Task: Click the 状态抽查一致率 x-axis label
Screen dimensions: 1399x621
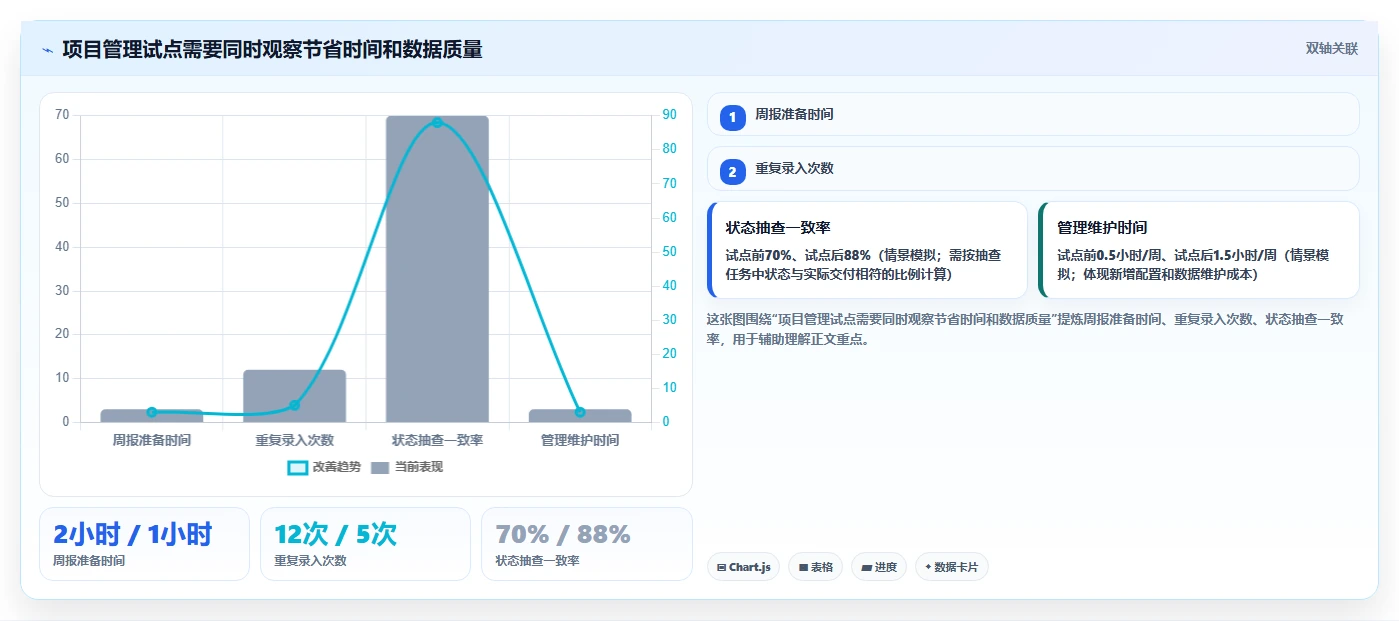Action: pos(437,440)
